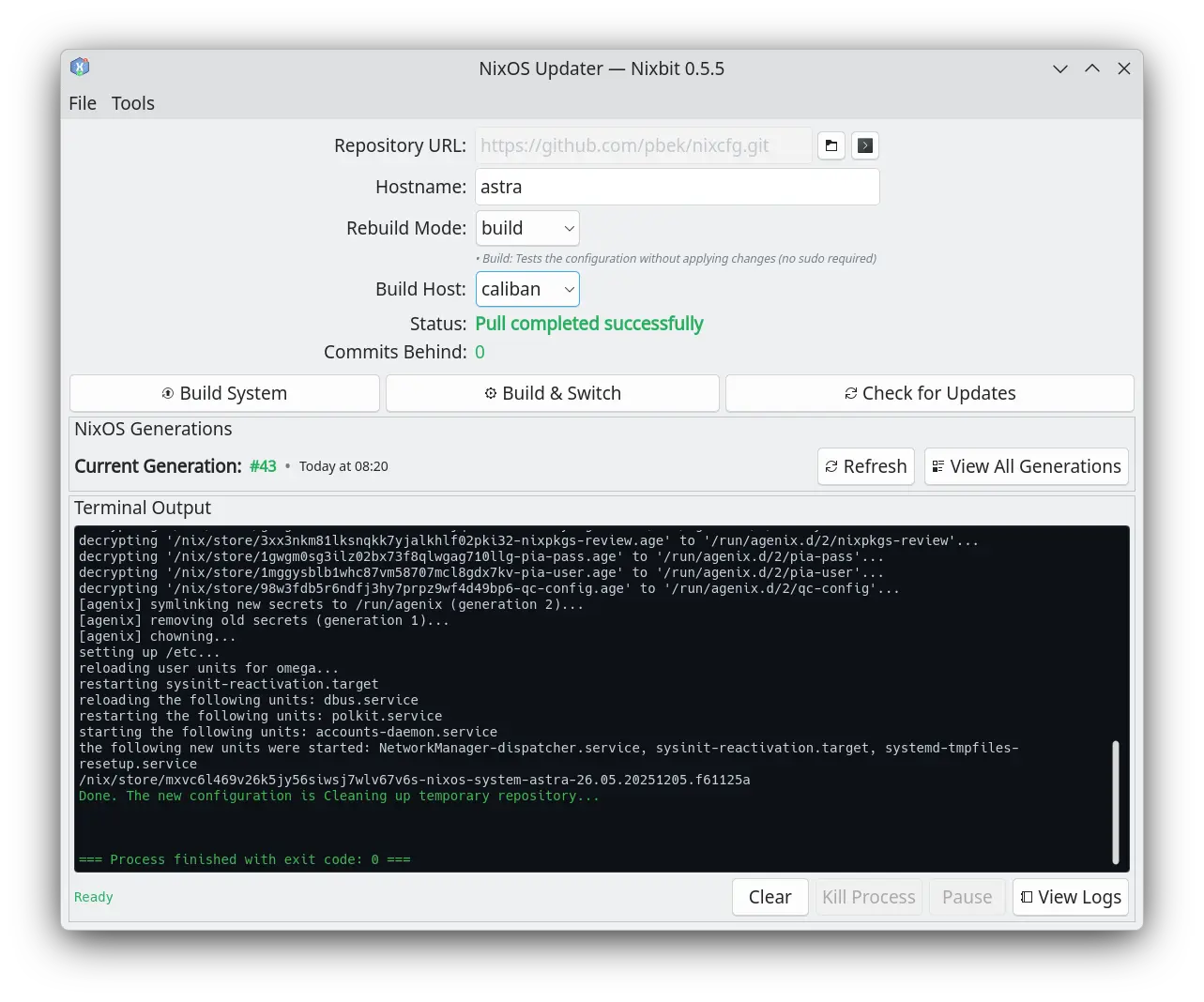Click the terminal icon next to Repository URL
This screenshot has width=1204, height=1002.
pyautogui.click(x=865, y=145)
